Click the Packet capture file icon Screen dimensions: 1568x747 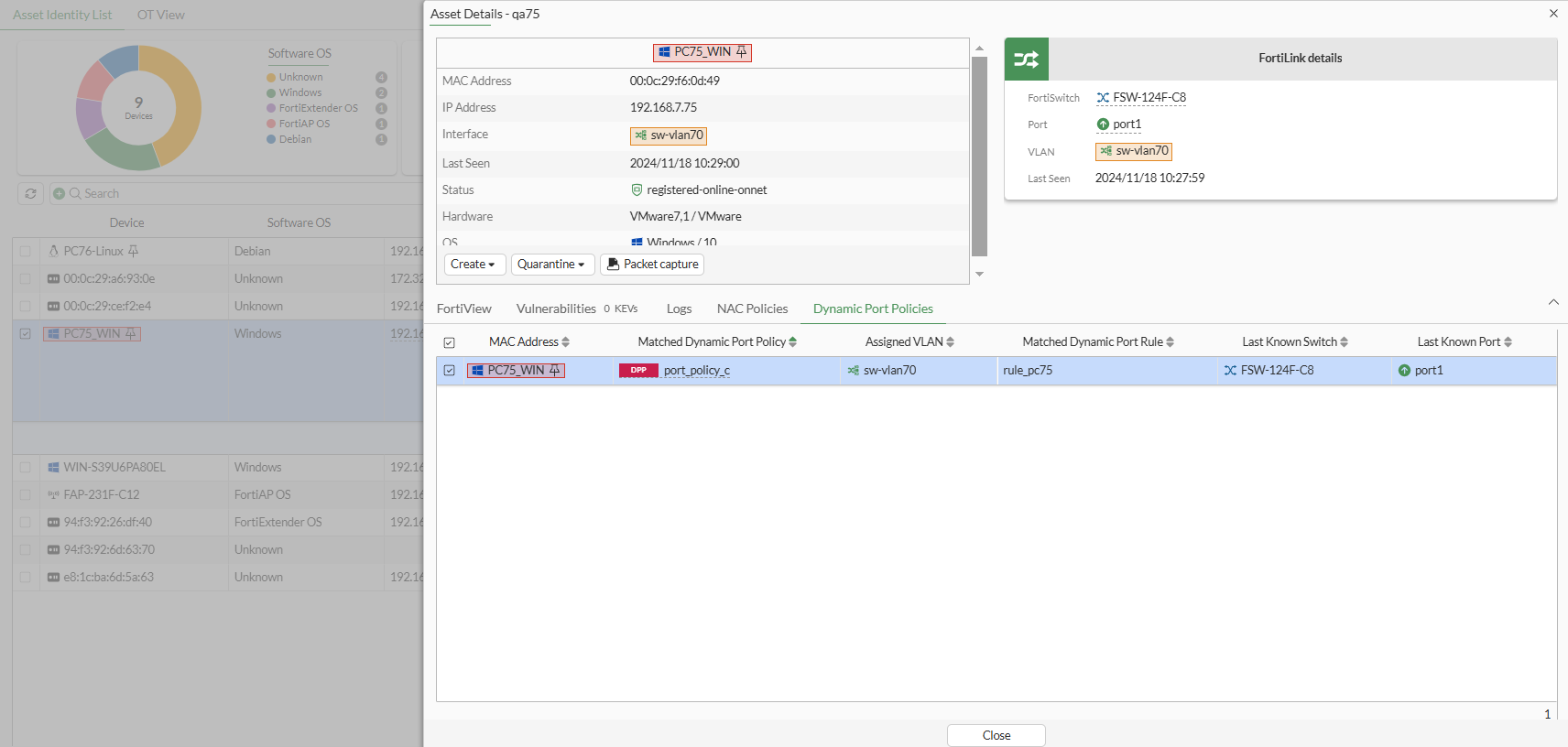pos(613,264)
